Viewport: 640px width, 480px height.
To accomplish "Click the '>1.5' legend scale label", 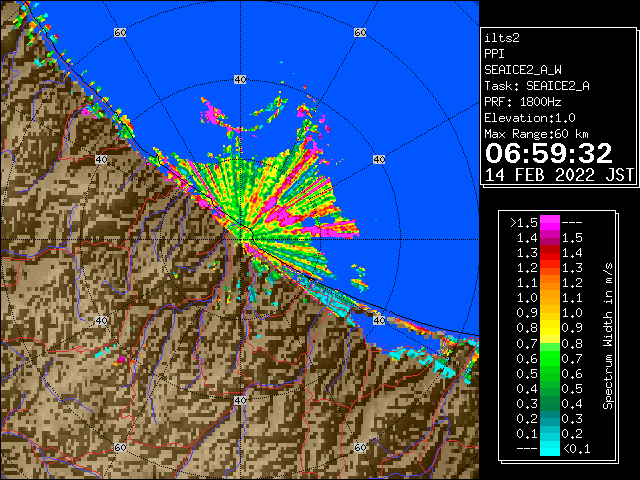I will 523,223.
